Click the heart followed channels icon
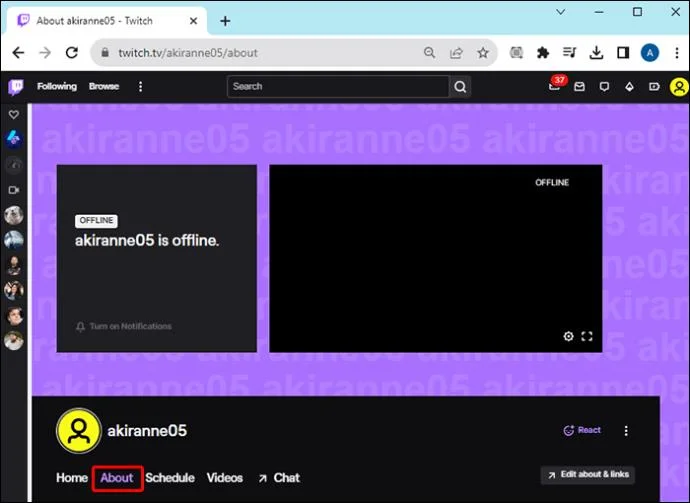 (x=14, y=114)
